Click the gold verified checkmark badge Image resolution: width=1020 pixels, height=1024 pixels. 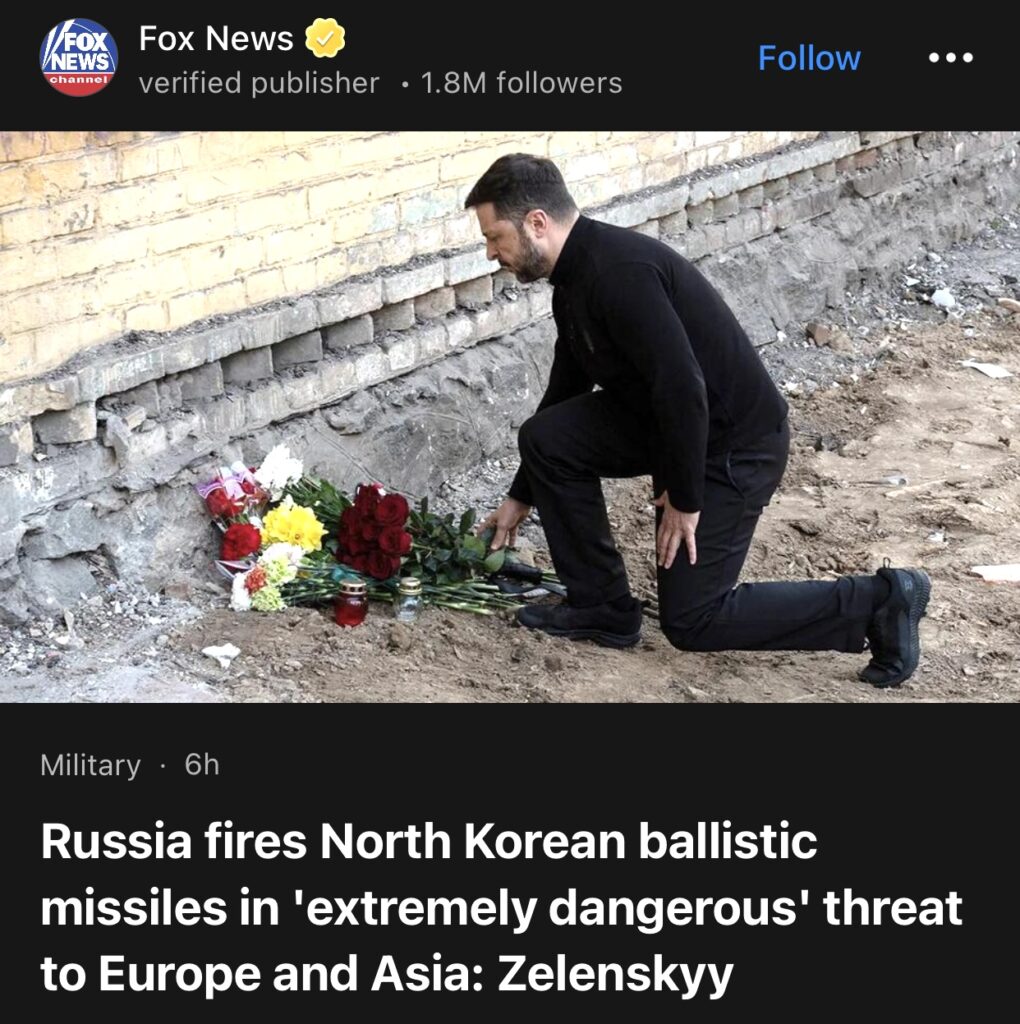tap(325, 38)
